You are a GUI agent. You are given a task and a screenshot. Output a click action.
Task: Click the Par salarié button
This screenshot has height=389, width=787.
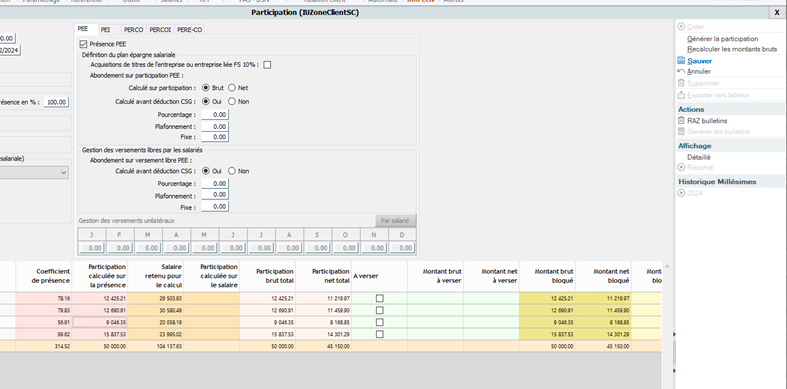396,221
